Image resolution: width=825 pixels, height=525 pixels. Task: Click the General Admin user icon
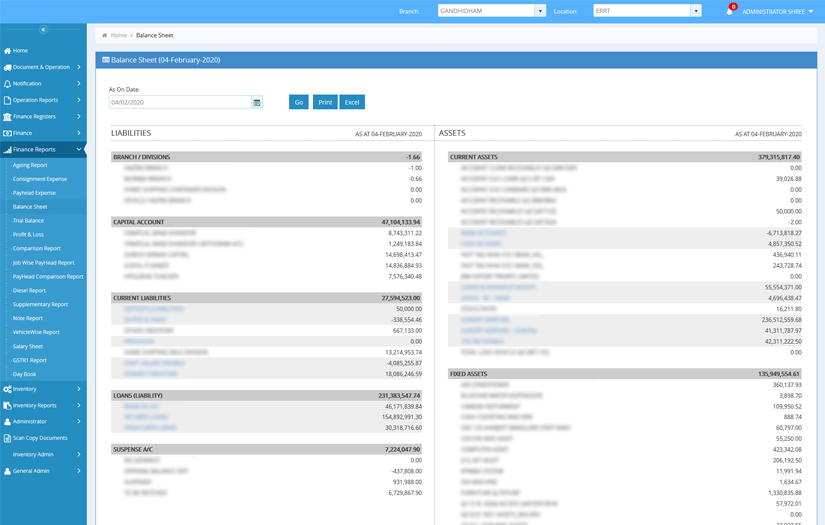pos(7,471)
